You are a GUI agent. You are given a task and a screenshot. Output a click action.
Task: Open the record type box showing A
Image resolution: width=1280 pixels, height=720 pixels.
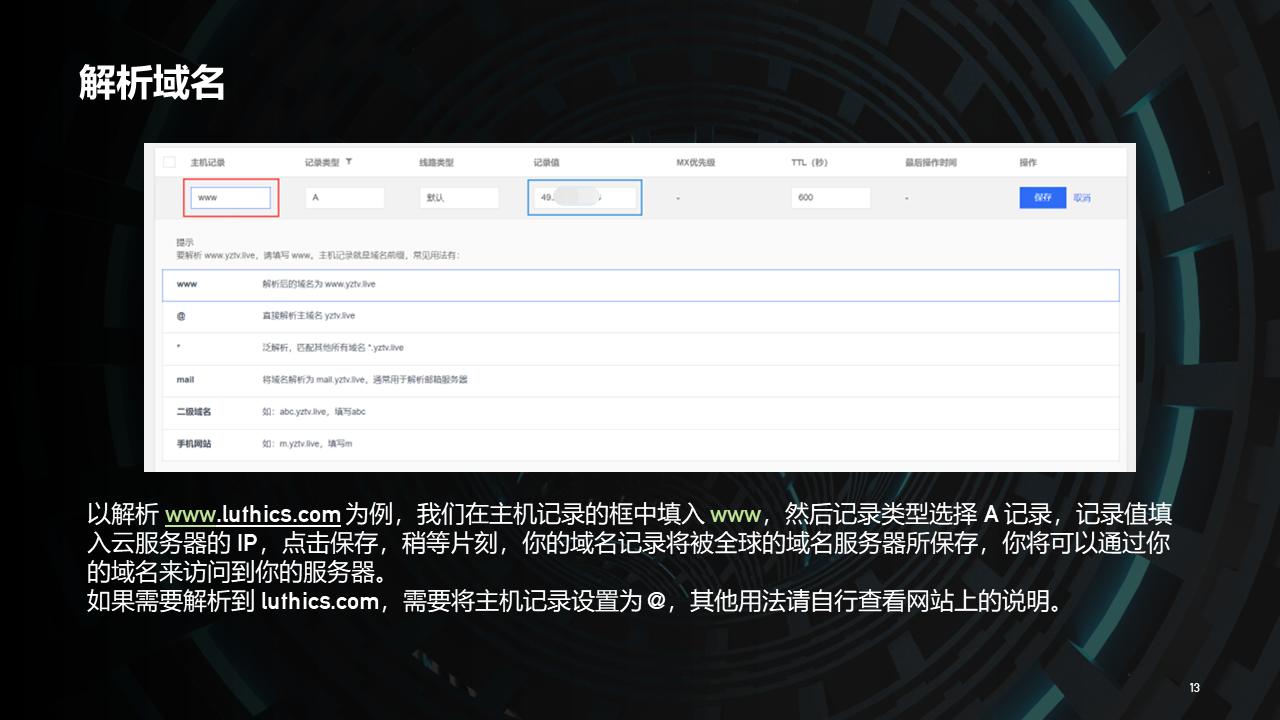[345, 198]
